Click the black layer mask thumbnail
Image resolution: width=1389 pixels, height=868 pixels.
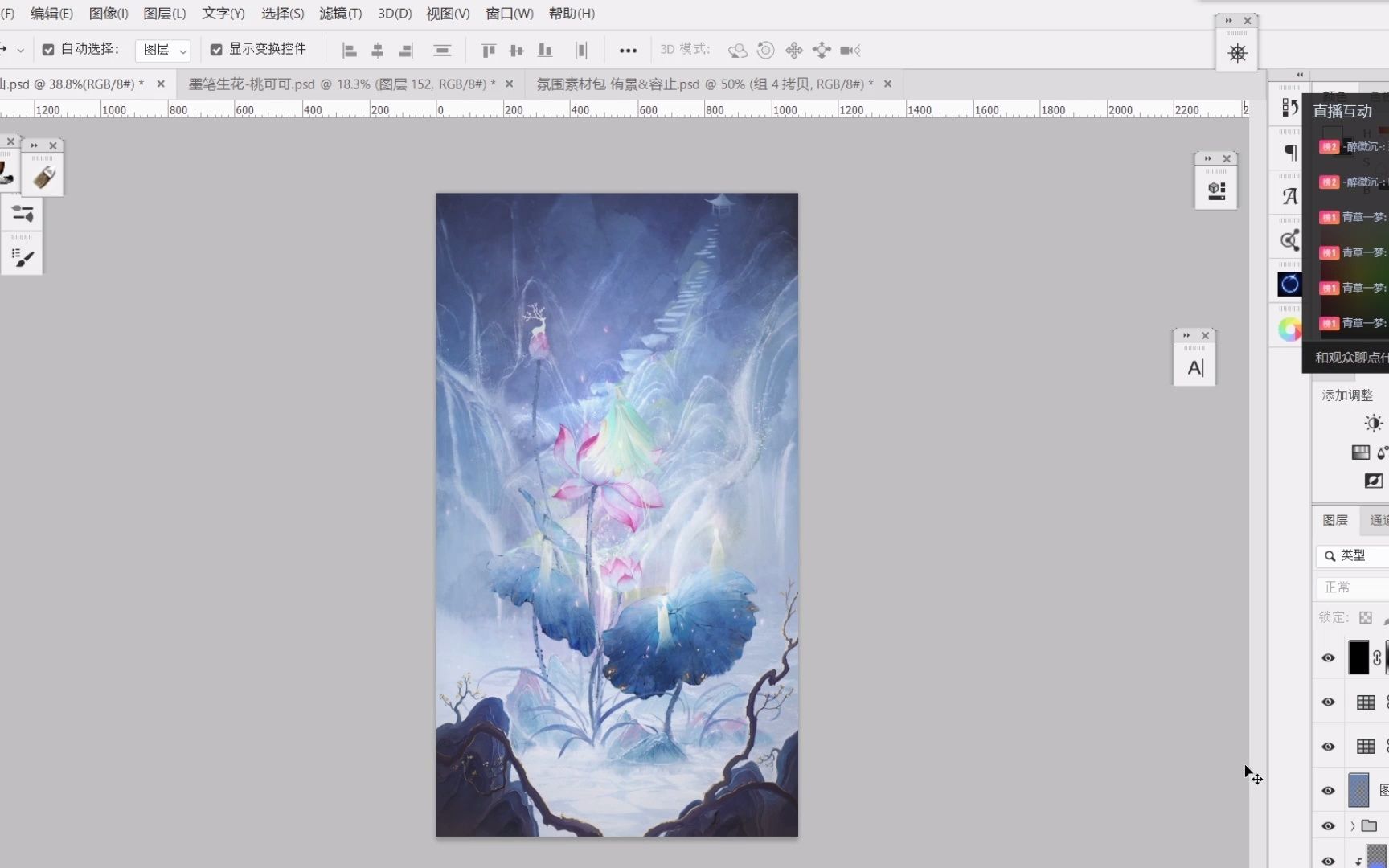(1358, 657)
